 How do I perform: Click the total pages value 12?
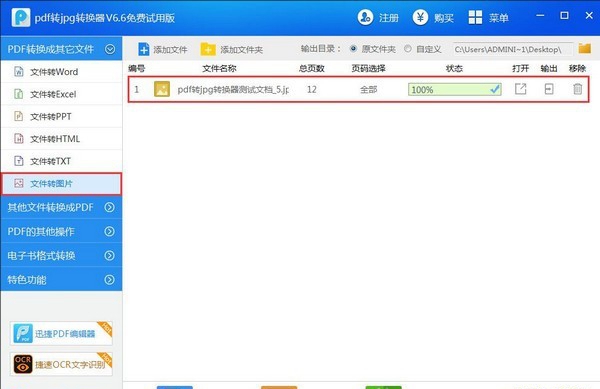(312, 90)
